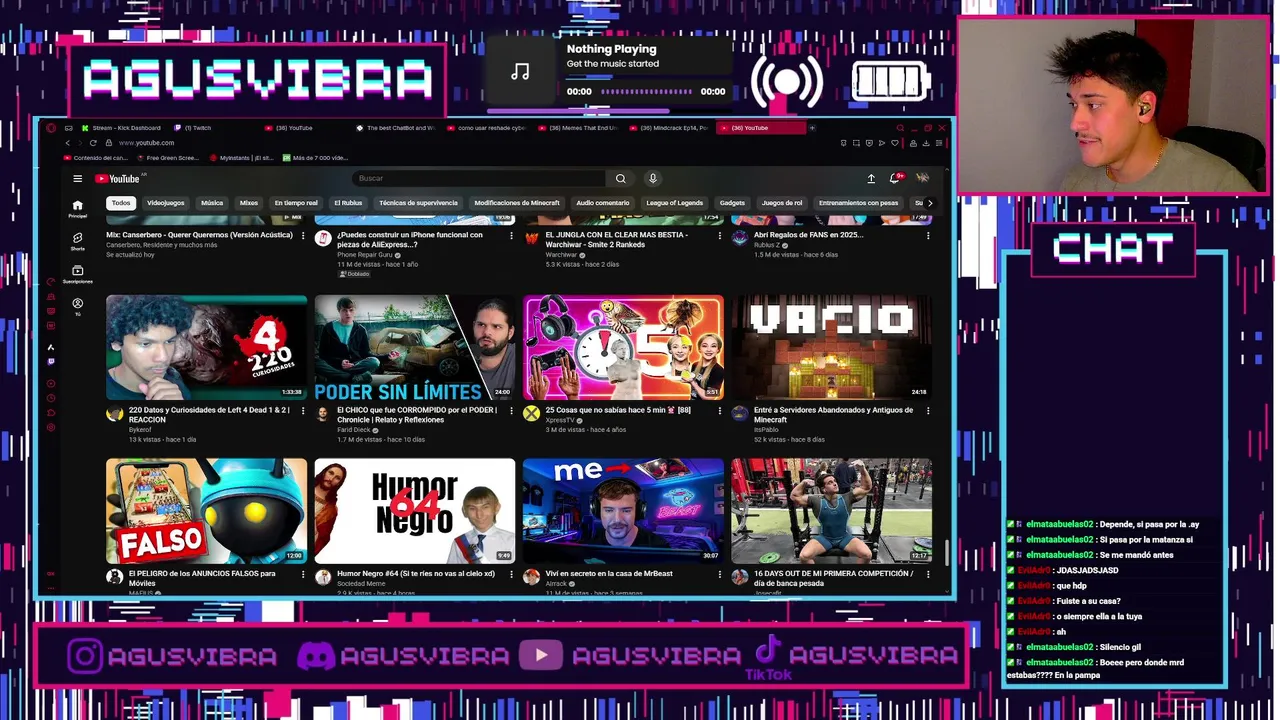This screenshot has height=720, width=1280.
Task: Open the YouTube hamburger guide menu
Action: (77, 179)
